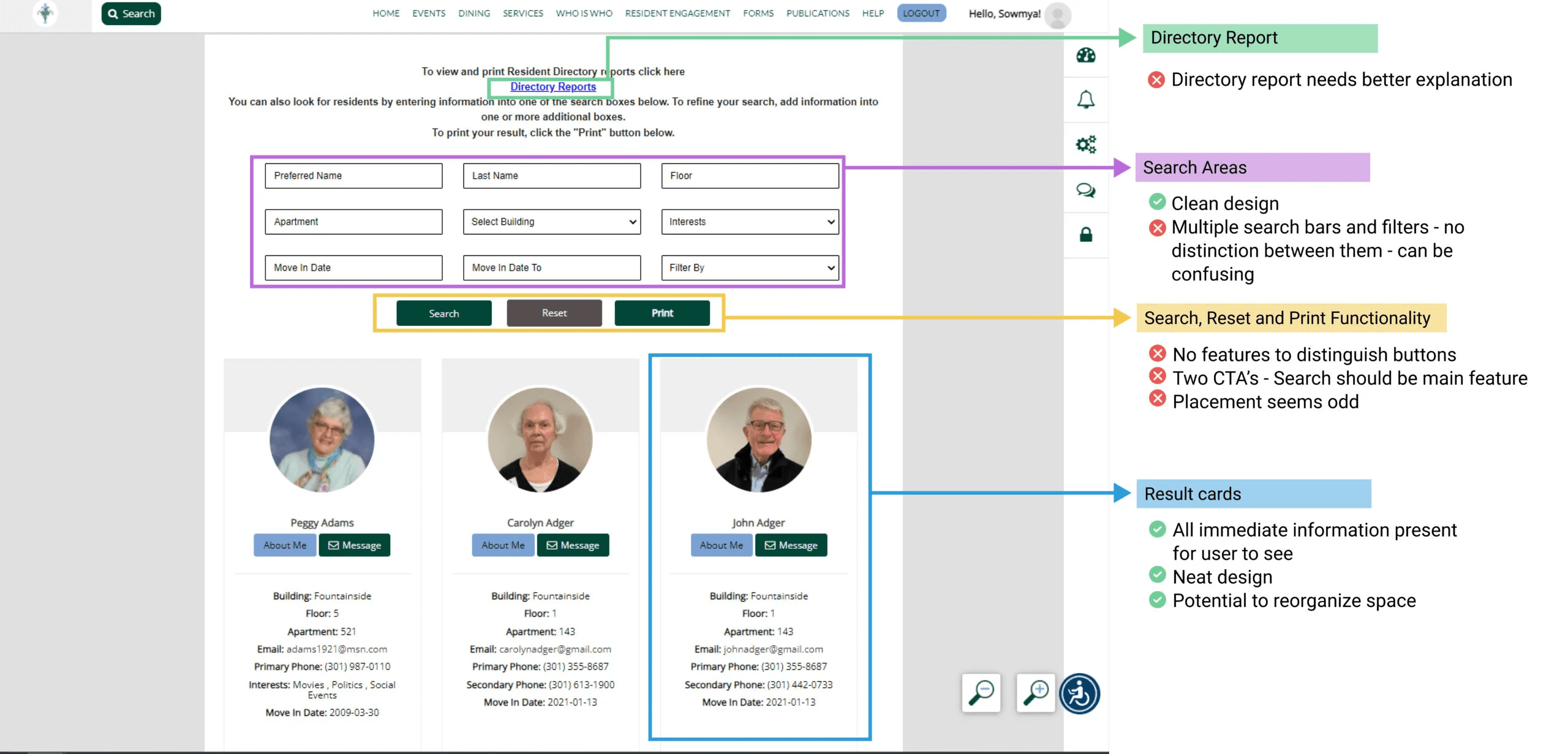Click the user avatar next to Hello, Sowmya
This screenshot has width=1568, height=754.
tap(1057, 15)
